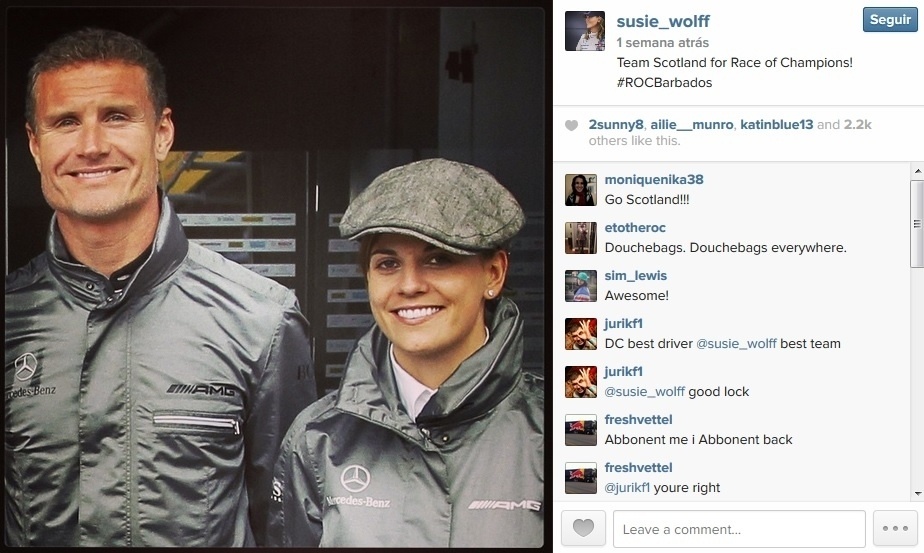Open the susie_wolff username link in header

[x=663, y=21]
